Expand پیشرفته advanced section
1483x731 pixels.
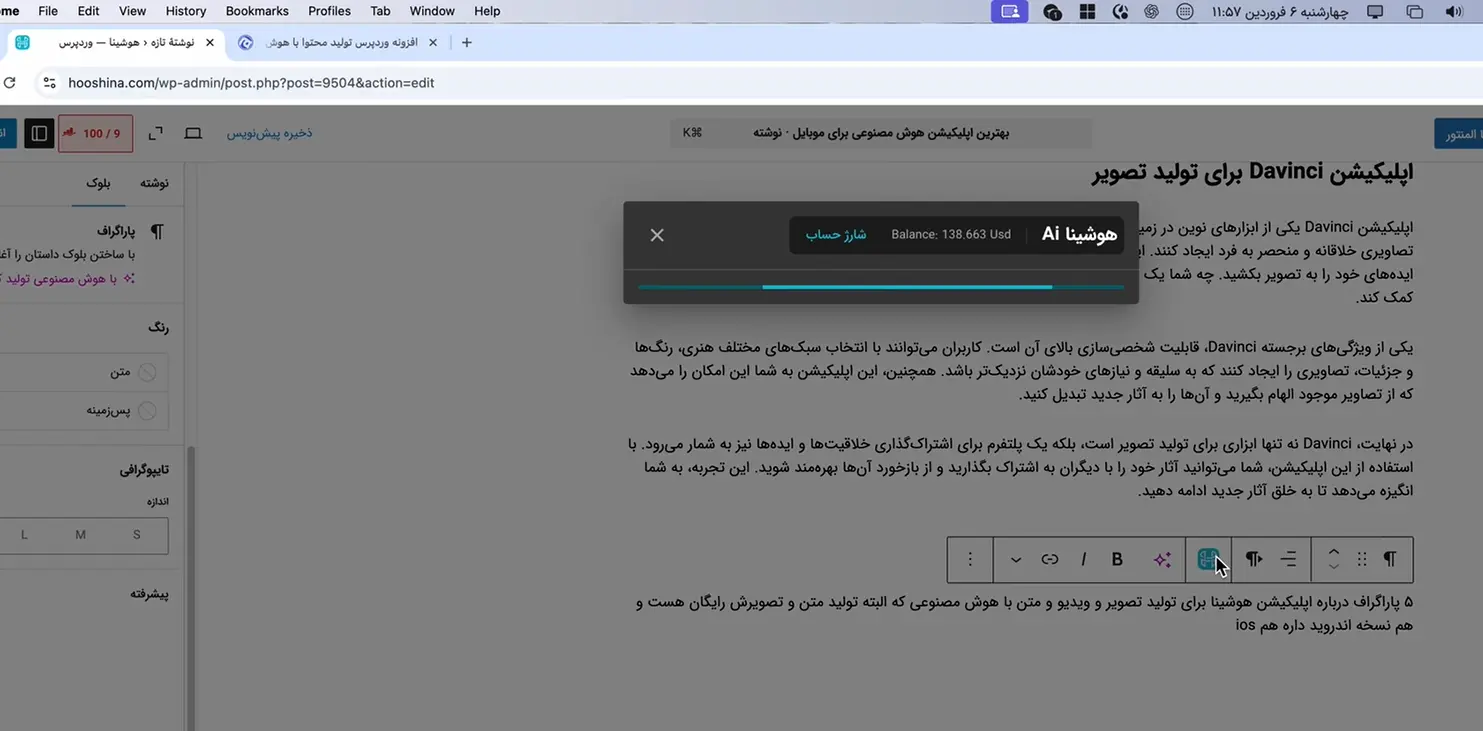pyautogui.click(x=149, y=594)
